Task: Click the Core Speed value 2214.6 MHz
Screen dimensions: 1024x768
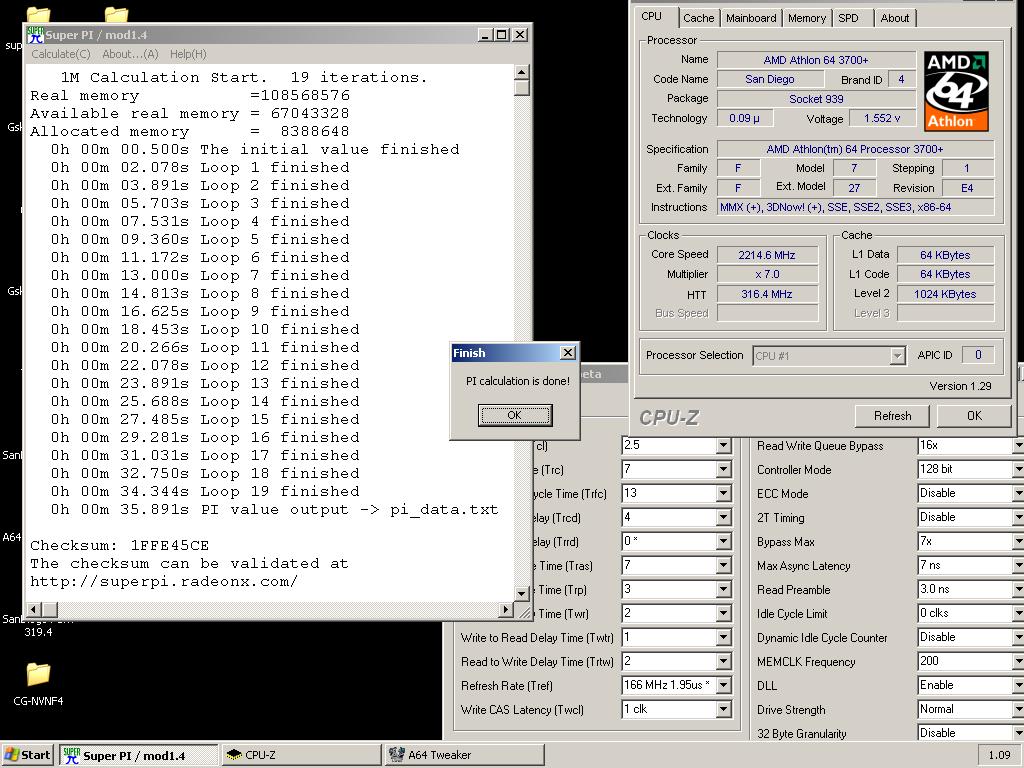Action: pos(767,255)
